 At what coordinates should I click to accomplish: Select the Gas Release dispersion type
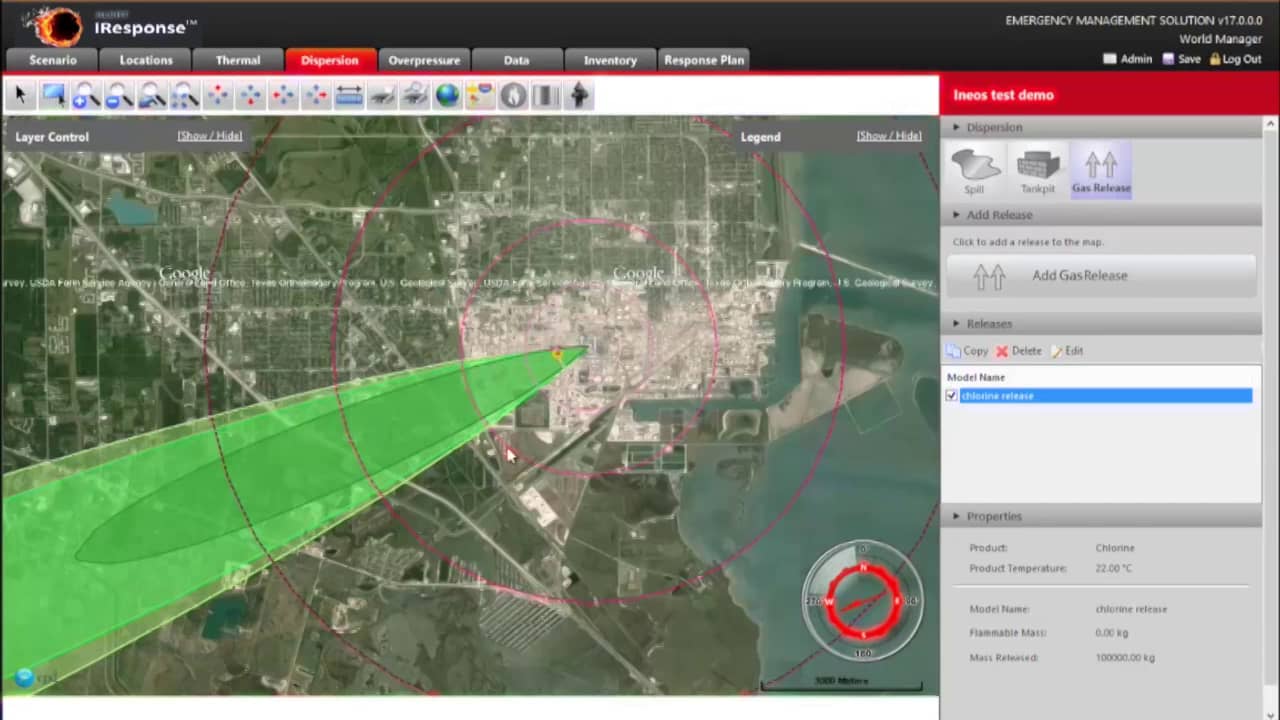(x=1101, y=170)
